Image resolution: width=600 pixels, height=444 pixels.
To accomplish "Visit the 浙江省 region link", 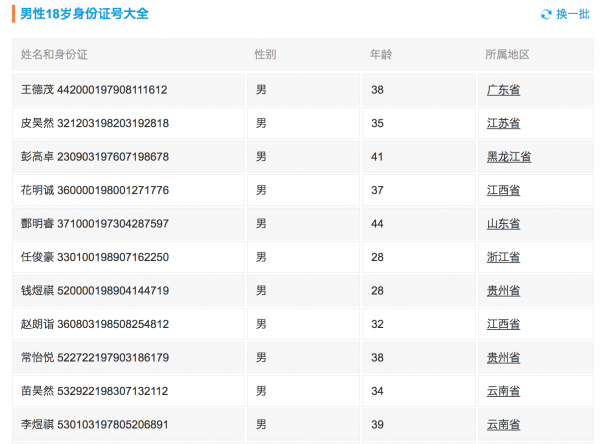I will pos(503,257).
